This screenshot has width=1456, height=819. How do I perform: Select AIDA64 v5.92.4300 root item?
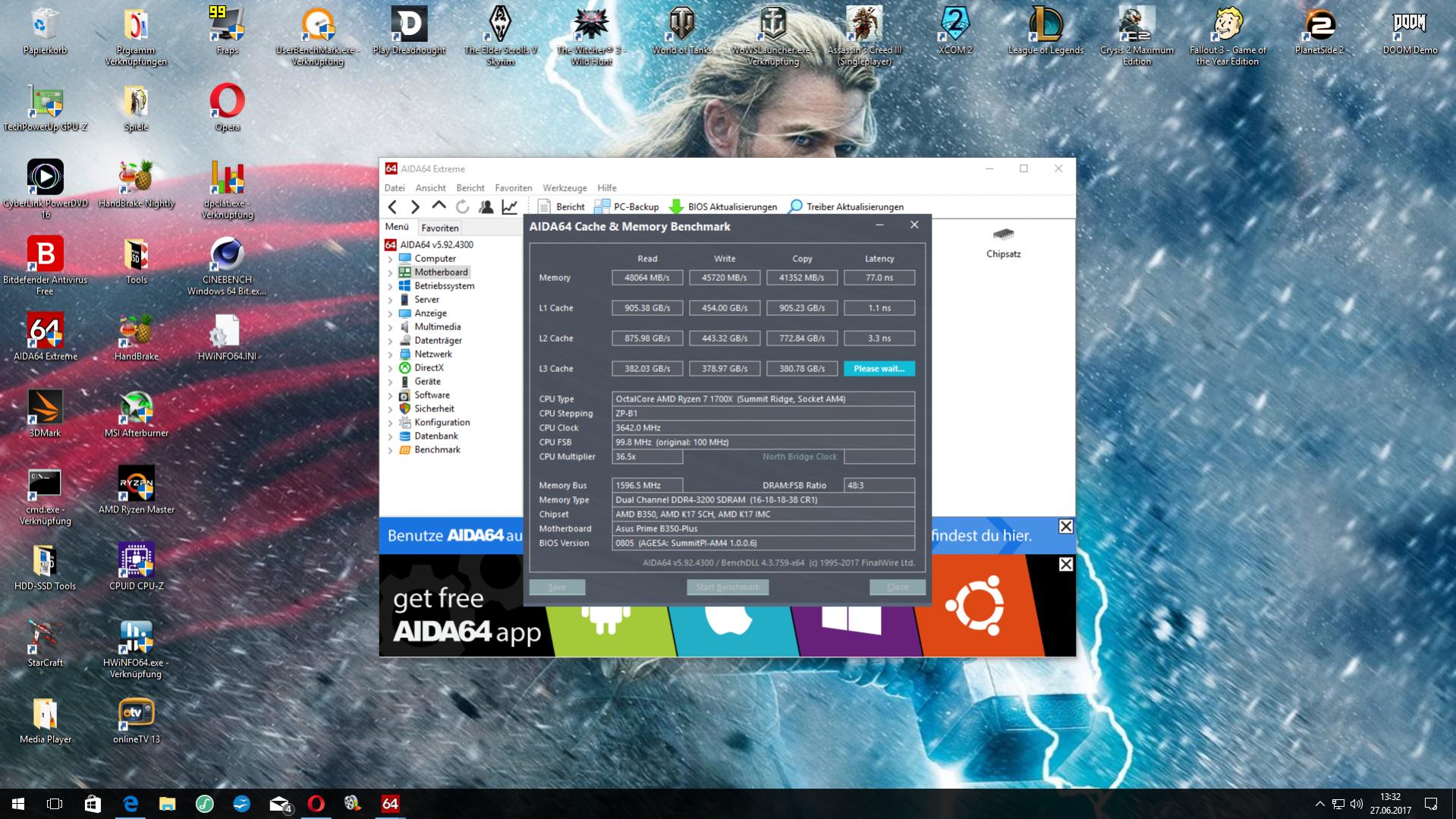(429, 244)
